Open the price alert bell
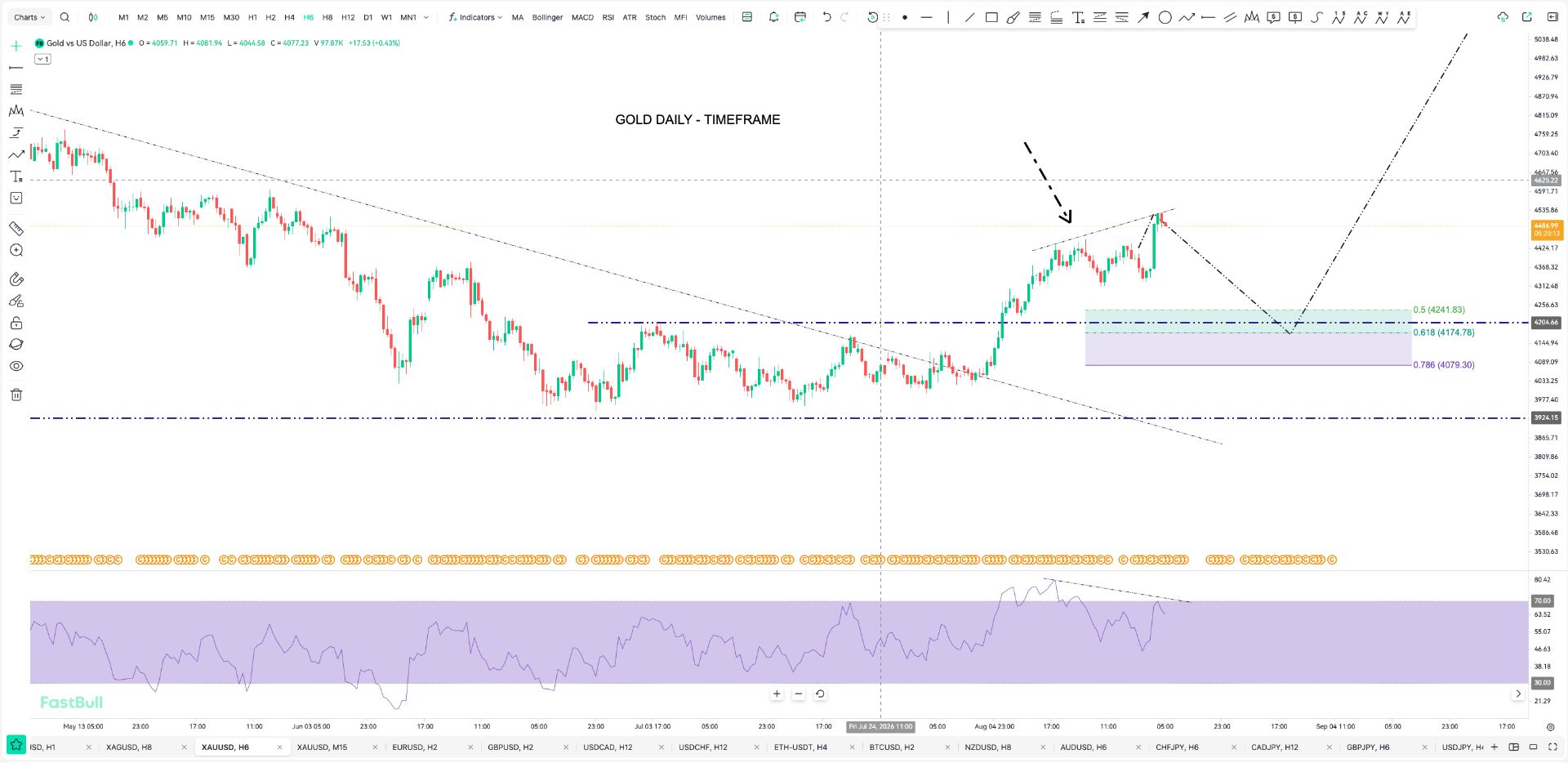Image resolution: width=1568 pixels, height=763 pixels. coord(773,17)
